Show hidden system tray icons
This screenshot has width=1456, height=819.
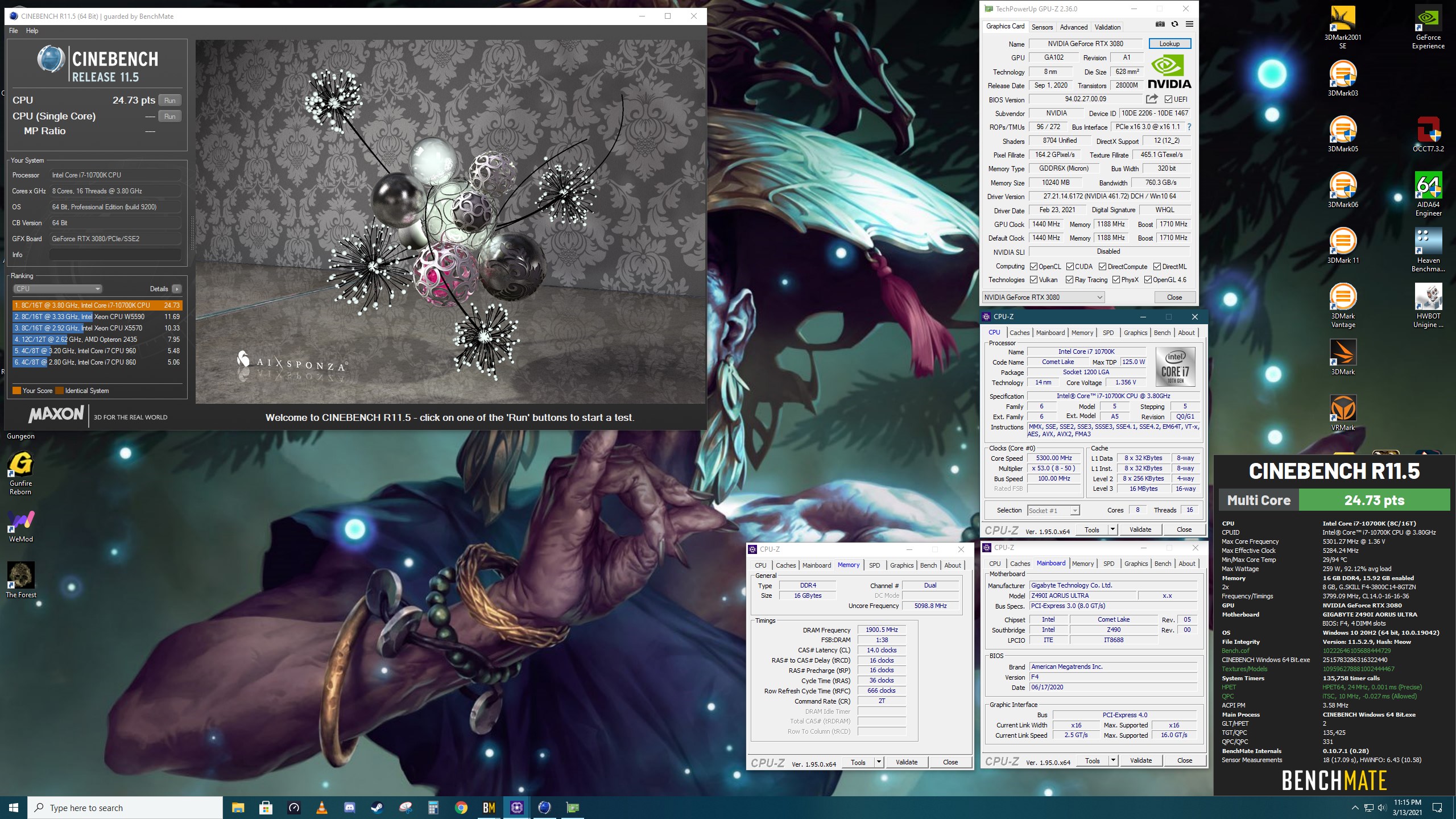click(1355, 808)
